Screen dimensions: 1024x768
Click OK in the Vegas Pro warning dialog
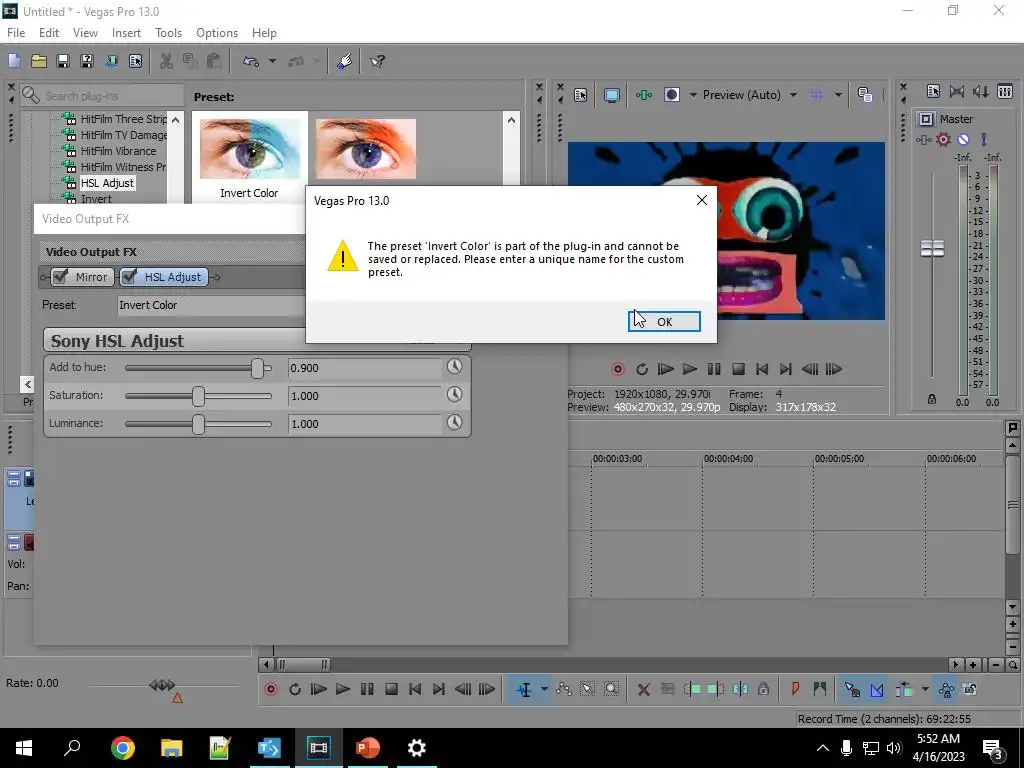tap(664, 321)
